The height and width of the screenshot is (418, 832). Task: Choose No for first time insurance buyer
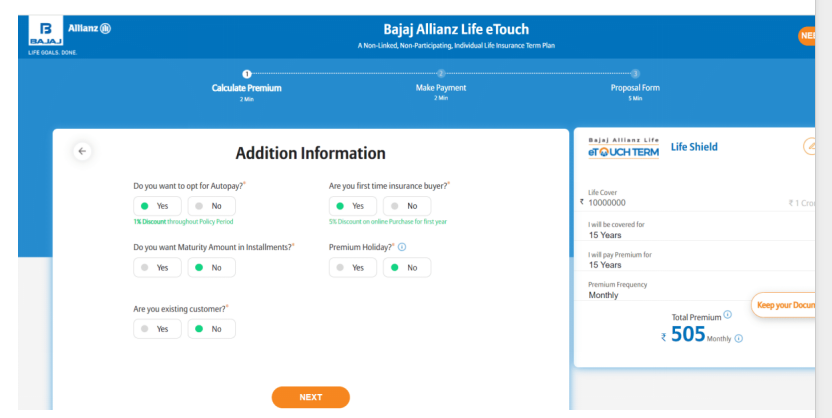pyautogui.click(x=407, y=206)
